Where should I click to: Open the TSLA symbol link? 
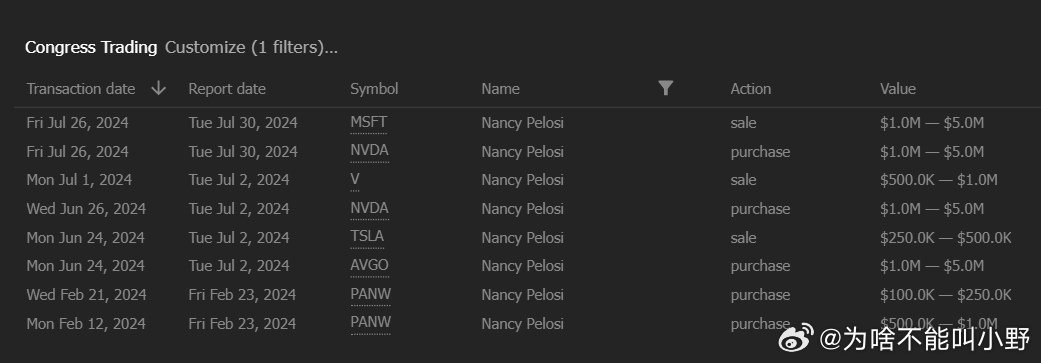[367, 237]
